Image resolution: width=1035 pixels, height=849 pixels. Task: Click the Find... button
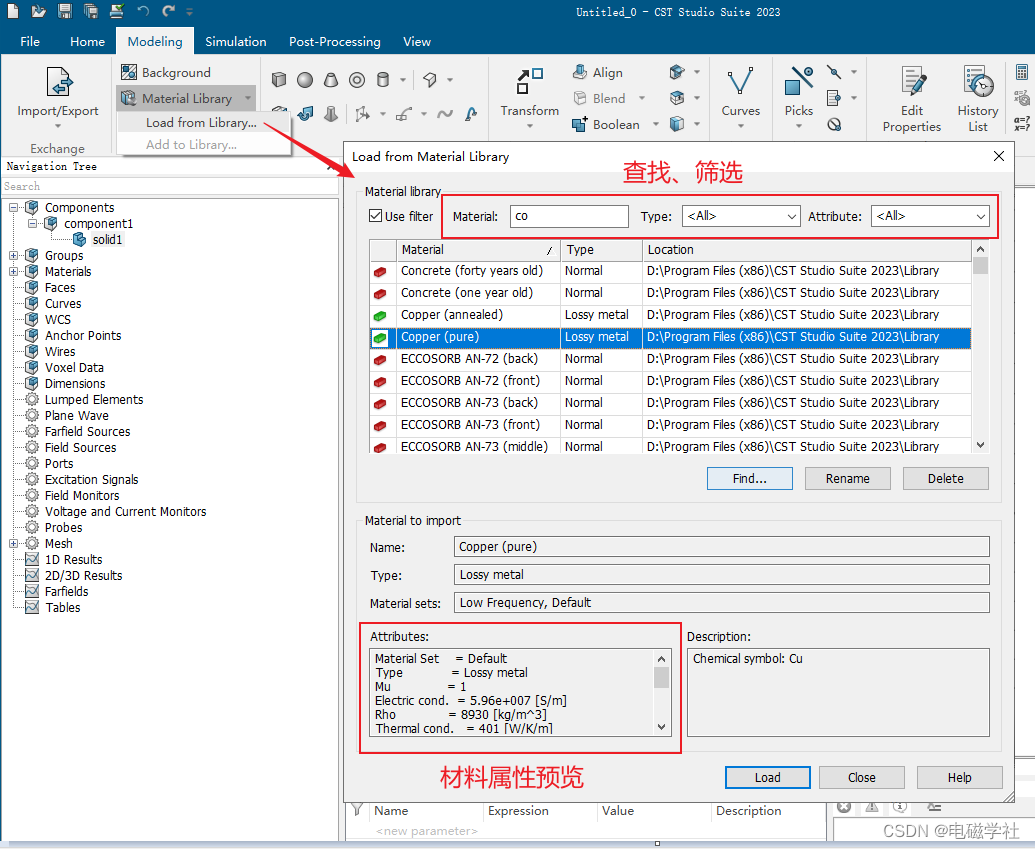tap(749, 479)
